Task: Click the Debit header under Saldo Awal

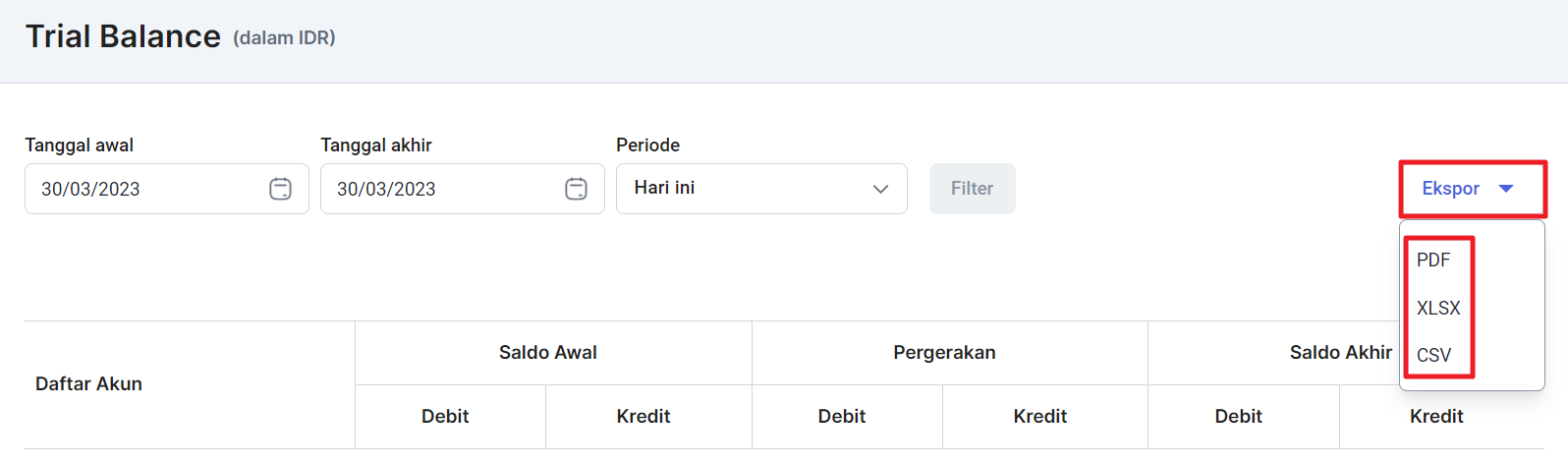Action: click(445, 417)
